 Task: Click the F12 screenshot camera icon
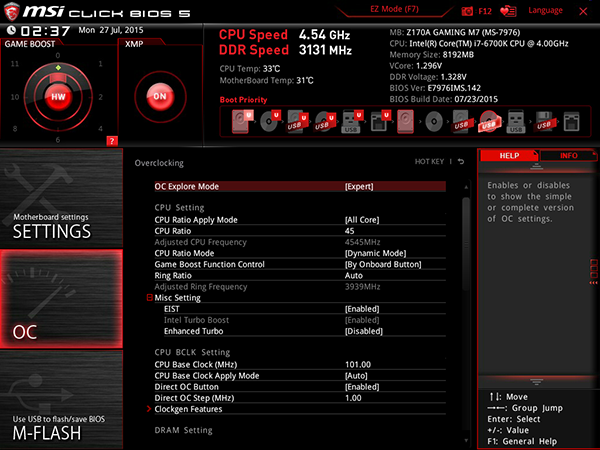467,11
